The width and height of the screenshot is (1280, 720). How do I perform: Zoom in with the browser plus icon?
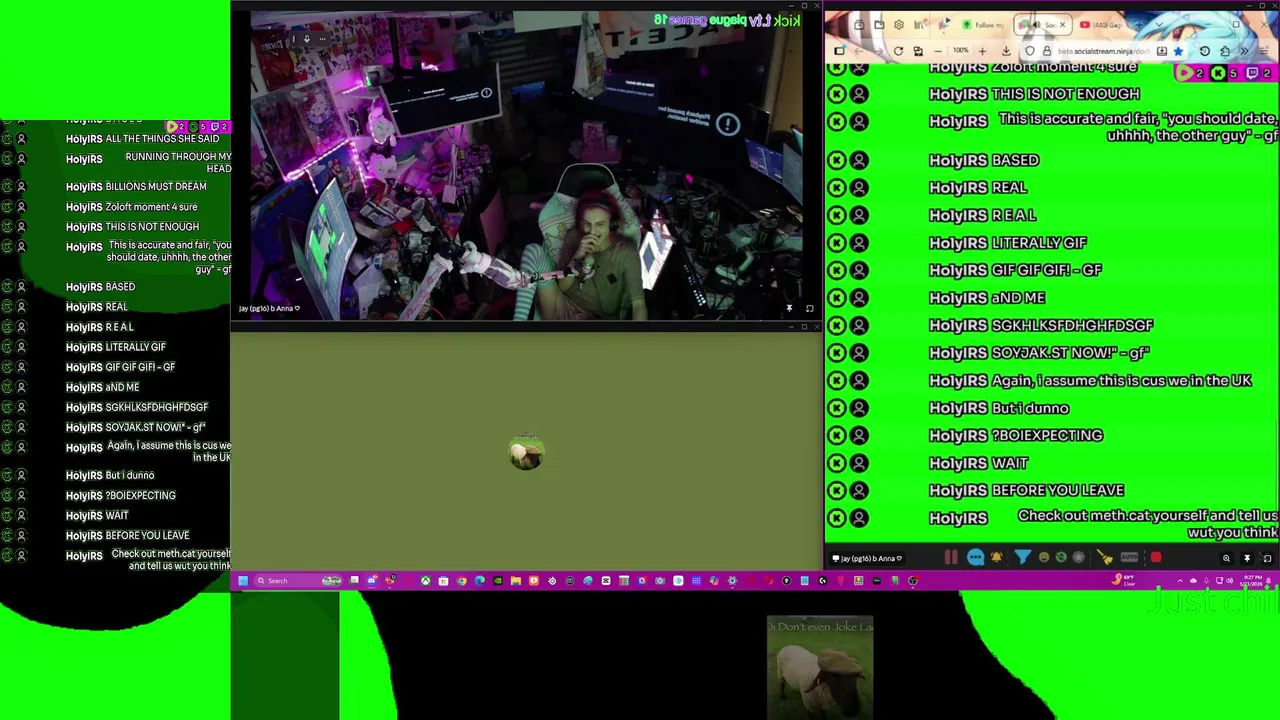point(982,51)
